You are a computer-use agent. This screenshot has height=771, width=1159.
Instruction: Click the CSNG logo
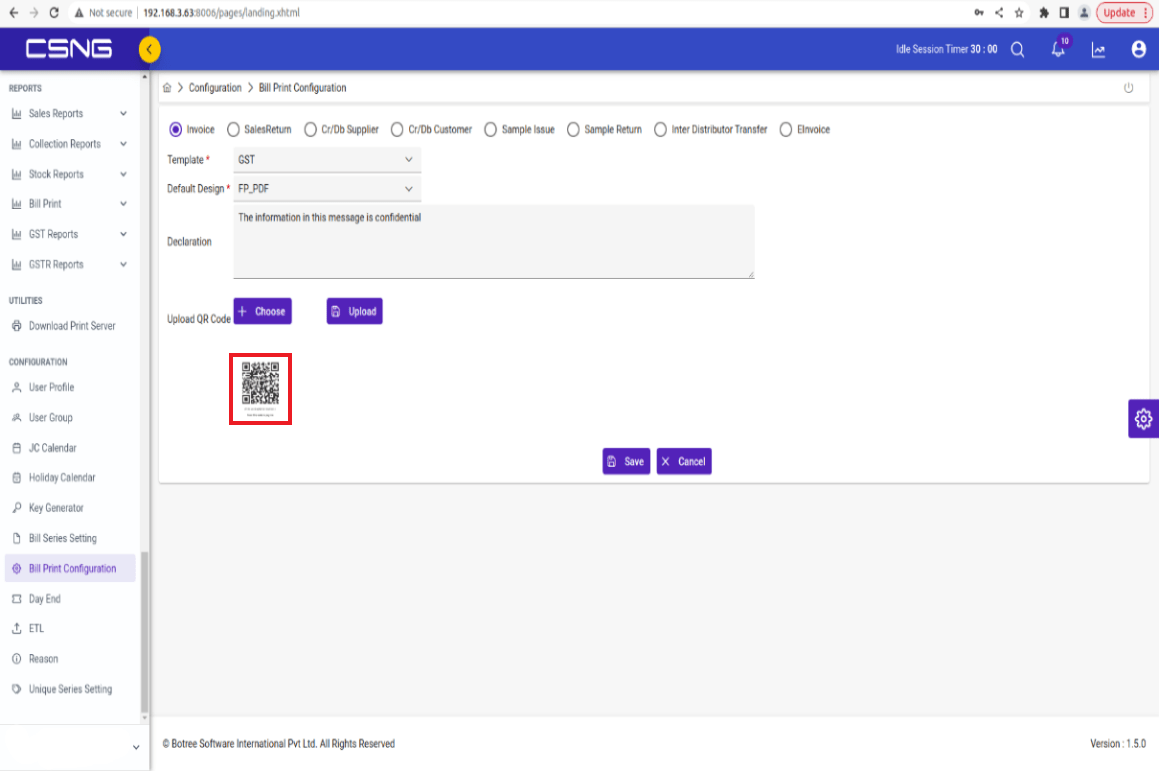(x=69, y=49)
